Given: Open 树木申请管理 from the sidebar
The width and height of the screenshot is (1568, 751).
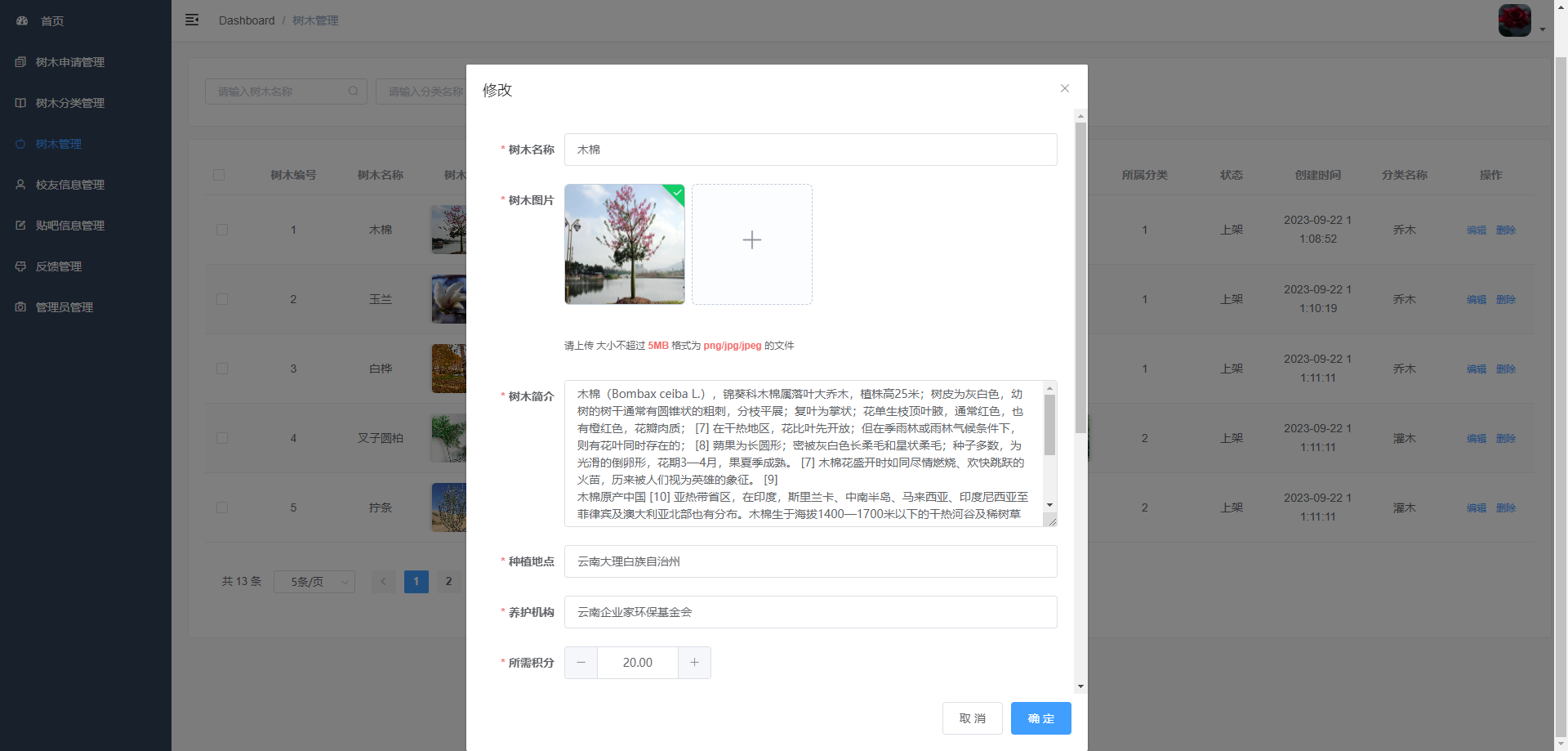Looking at the screenshot, I should [69, 61].
